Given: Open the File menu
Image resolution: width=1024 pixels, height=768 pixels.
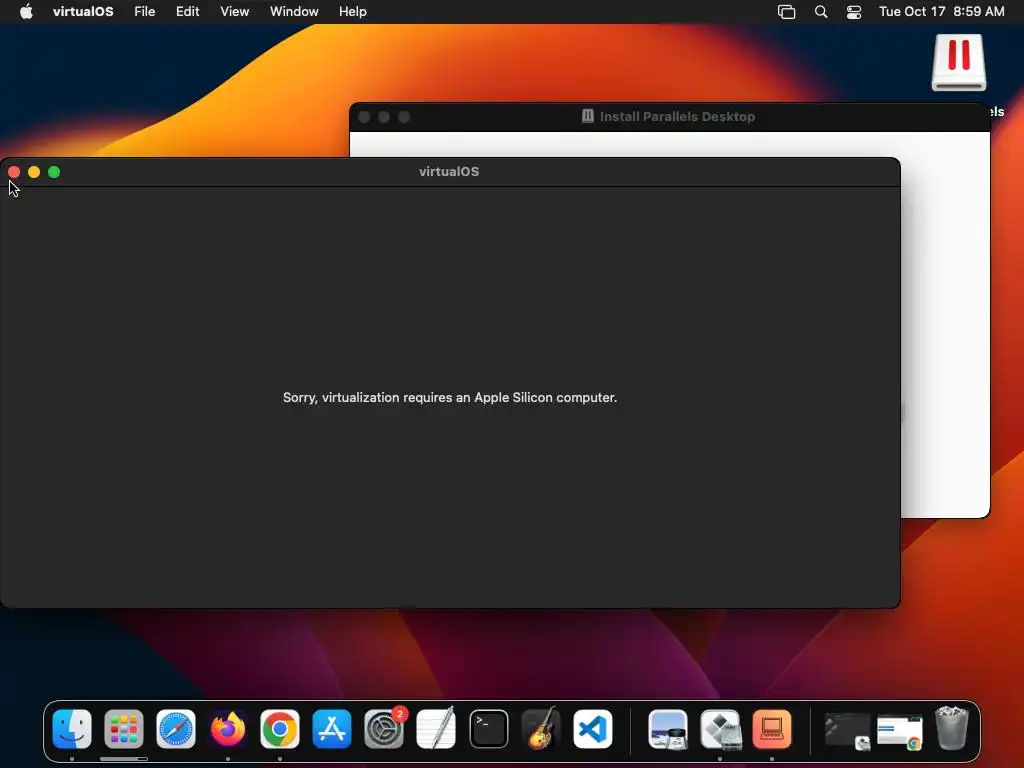Looking at the screenshot, I should click(x=144, y=12).
